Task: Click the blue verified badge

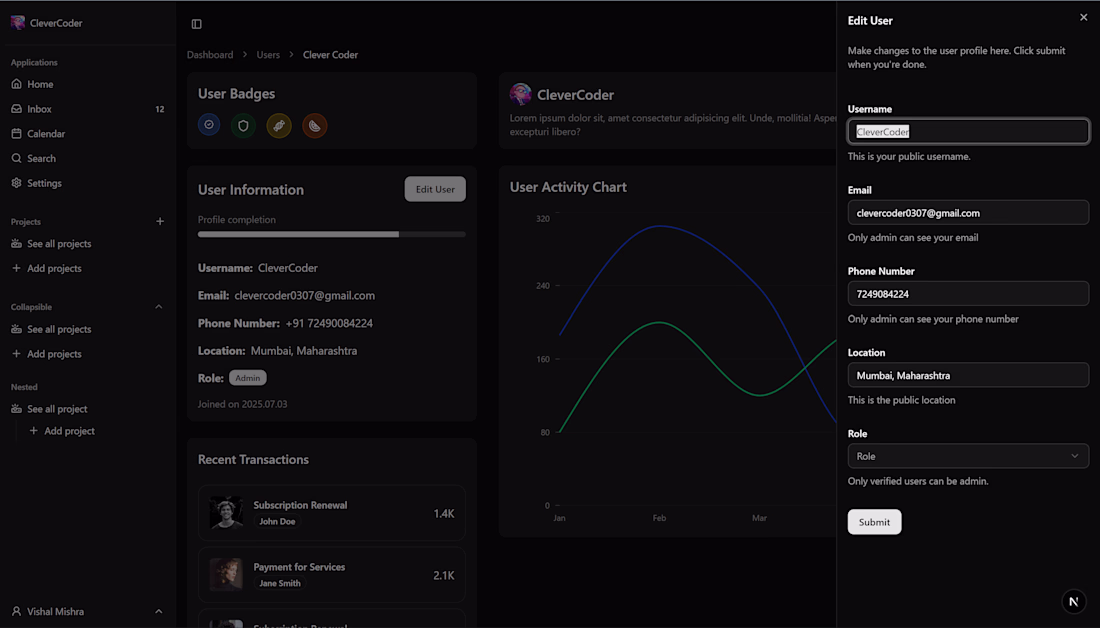Action: pos(209,125)
